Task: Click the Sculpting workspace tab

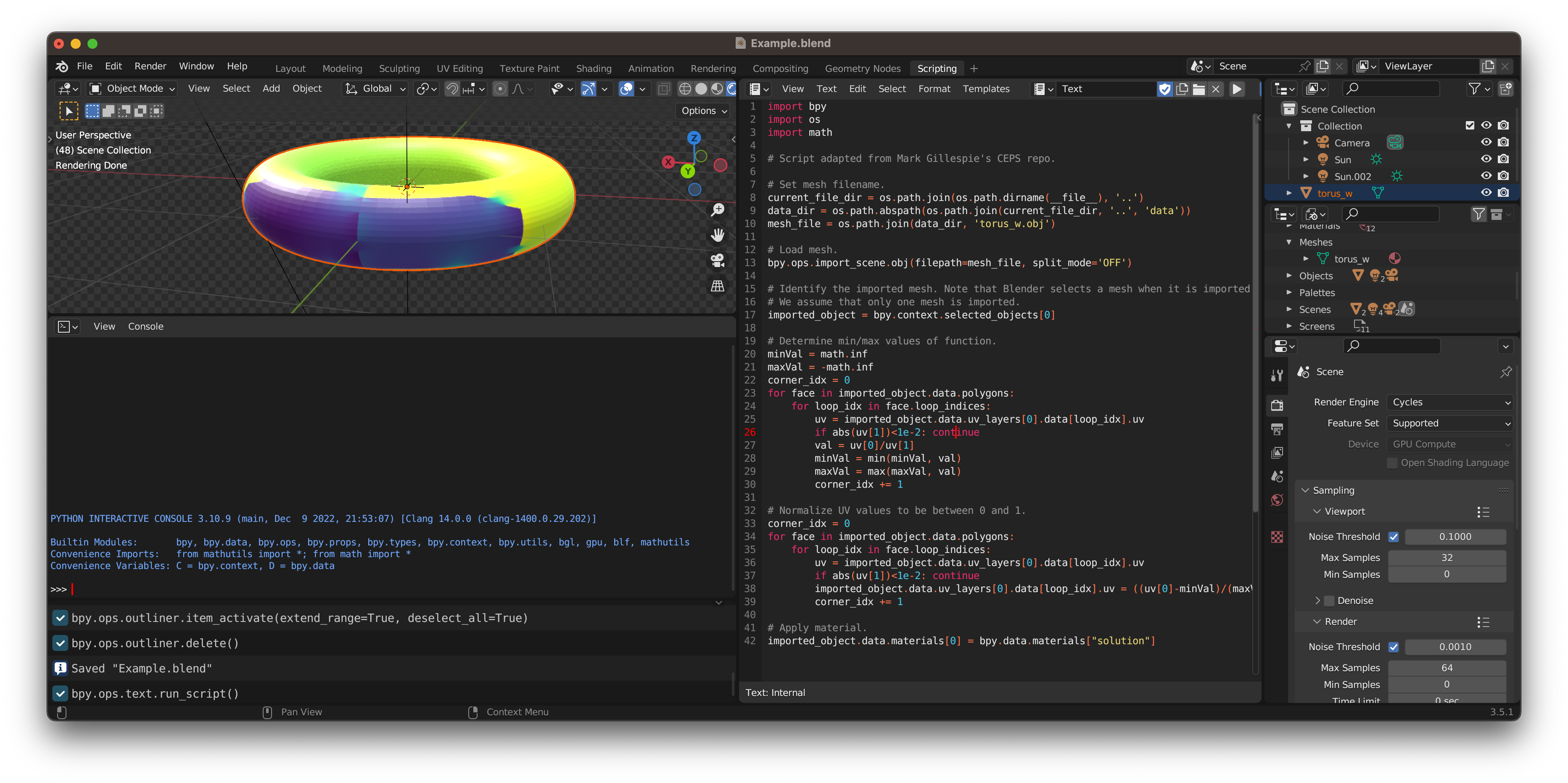Action: click(399, 68)
